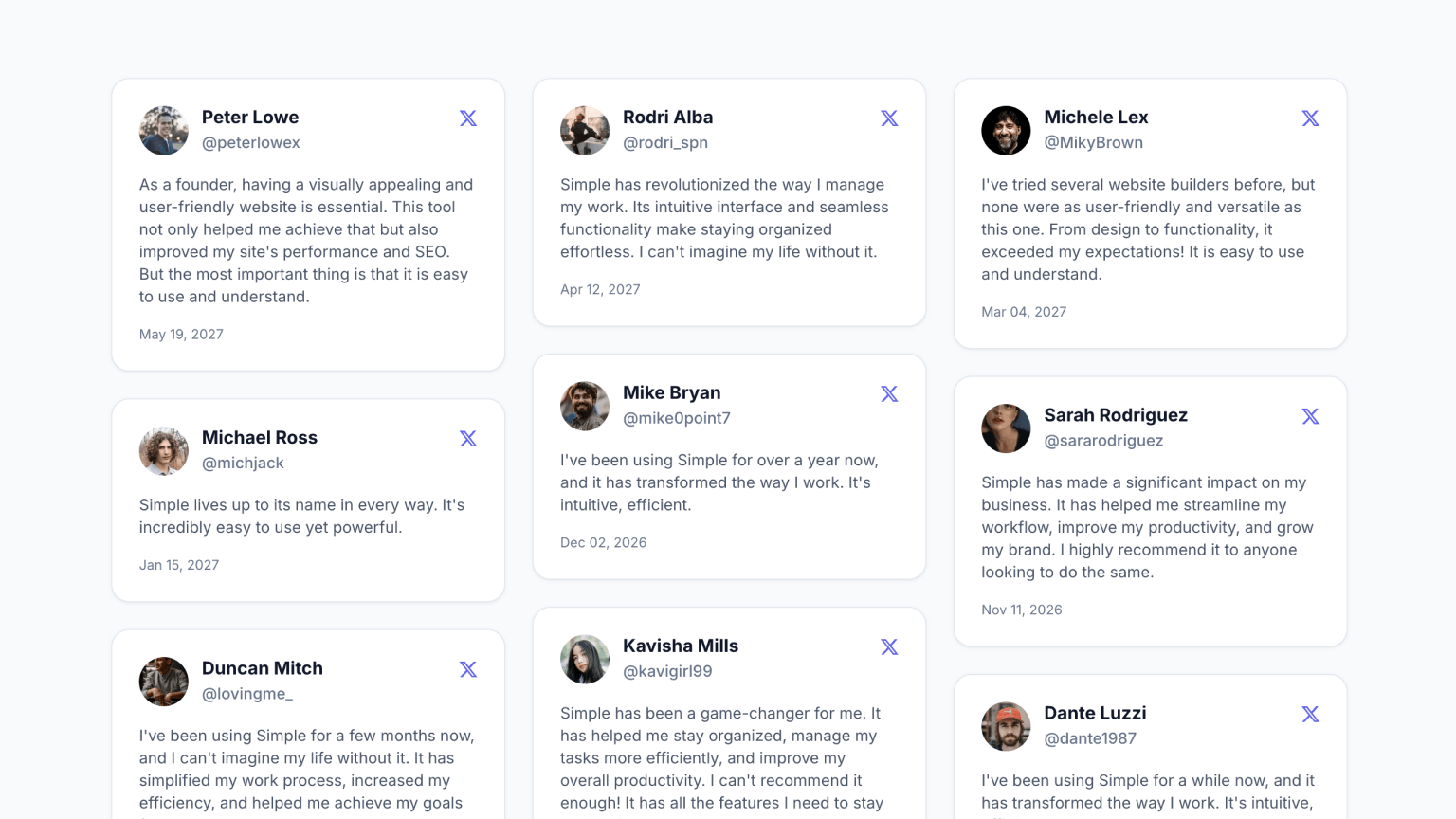
Task: Click the @sararodriguez username
Action: 1103,441
